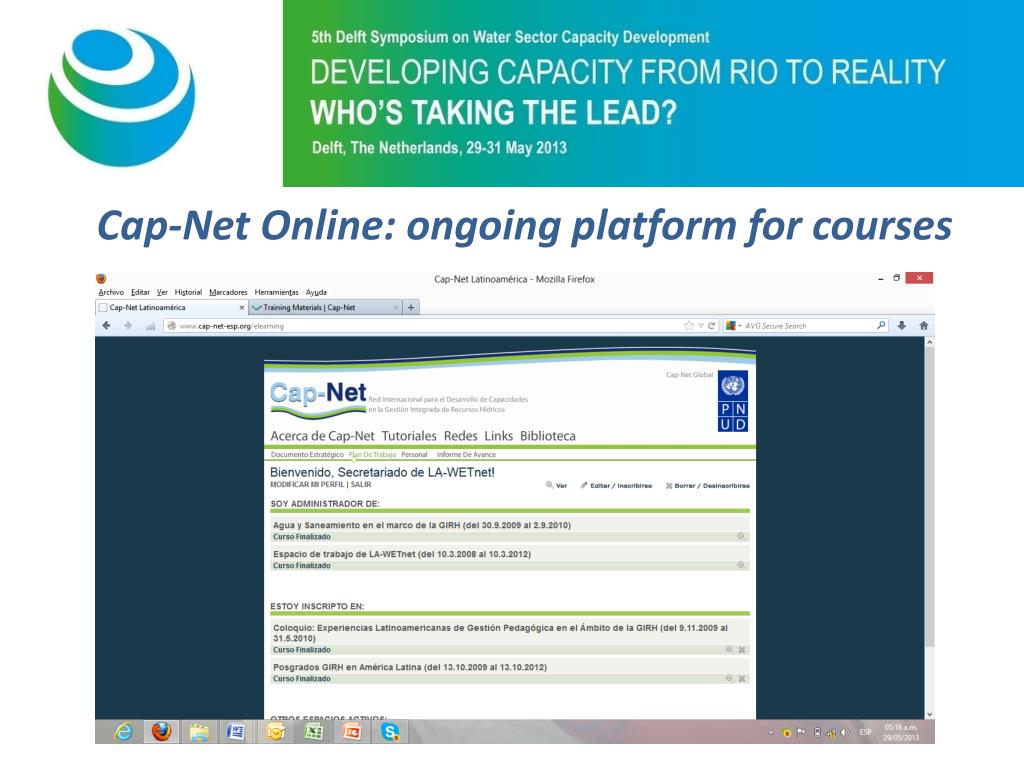Click Informe De Avance submenu link
The image size is (1024, 768).
coord(466,455)
